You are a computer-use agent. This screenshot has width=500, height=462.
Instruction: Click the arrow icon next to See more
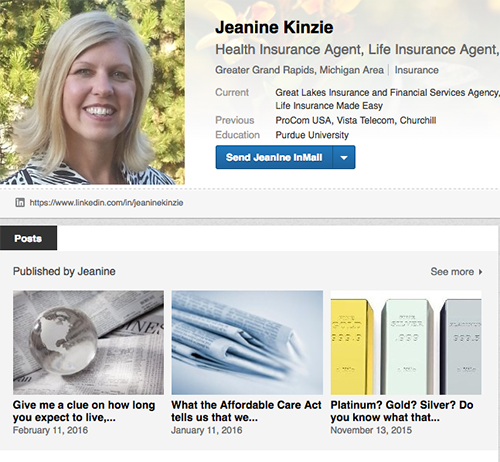pyautogui.click(x=480, y=272)
